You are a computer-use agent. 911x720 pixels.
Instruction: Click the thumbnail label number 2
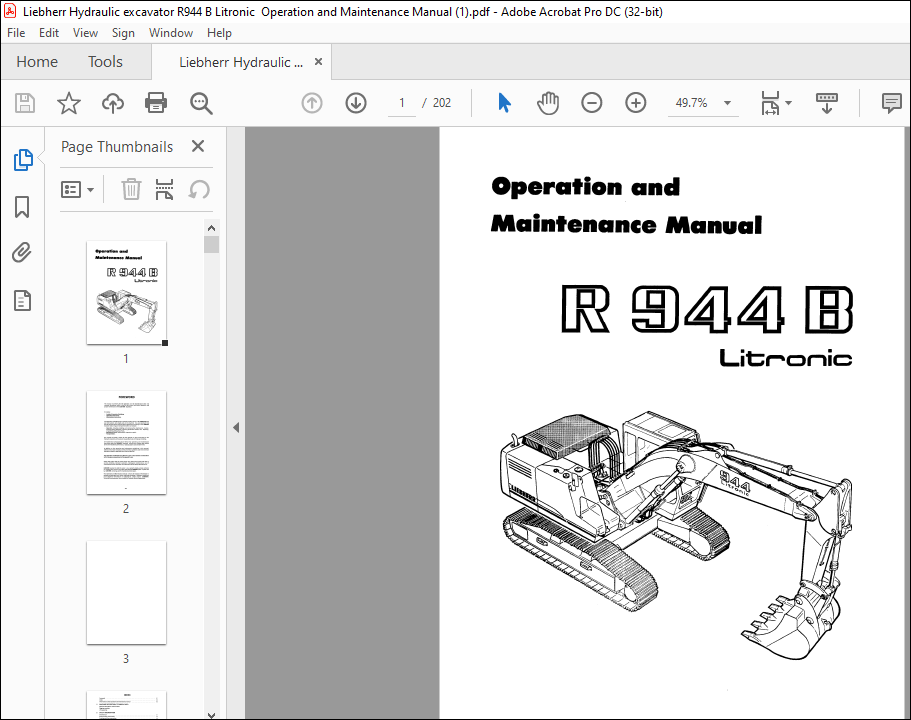125,508
